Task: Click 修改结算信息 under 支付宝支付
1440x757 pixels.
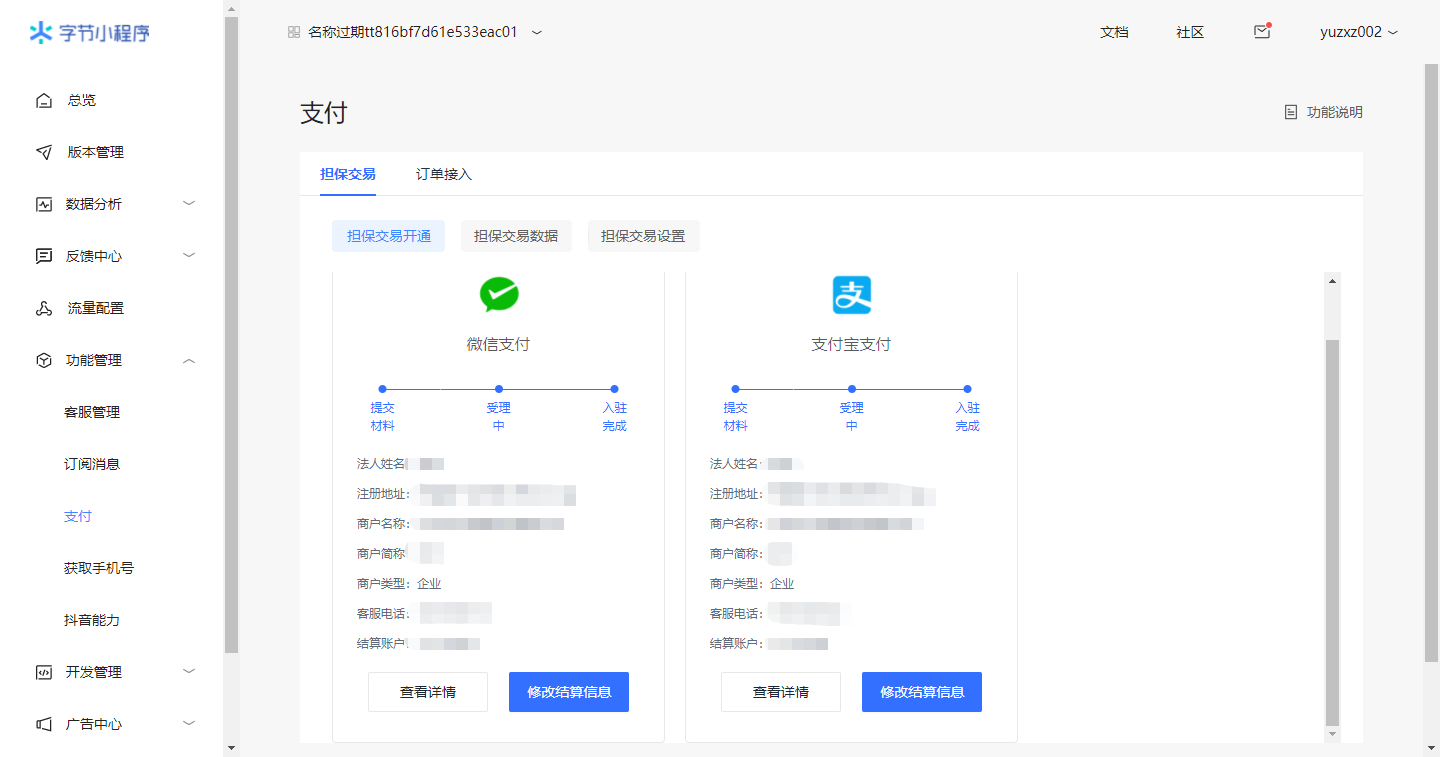Action: tap(921, 692)
